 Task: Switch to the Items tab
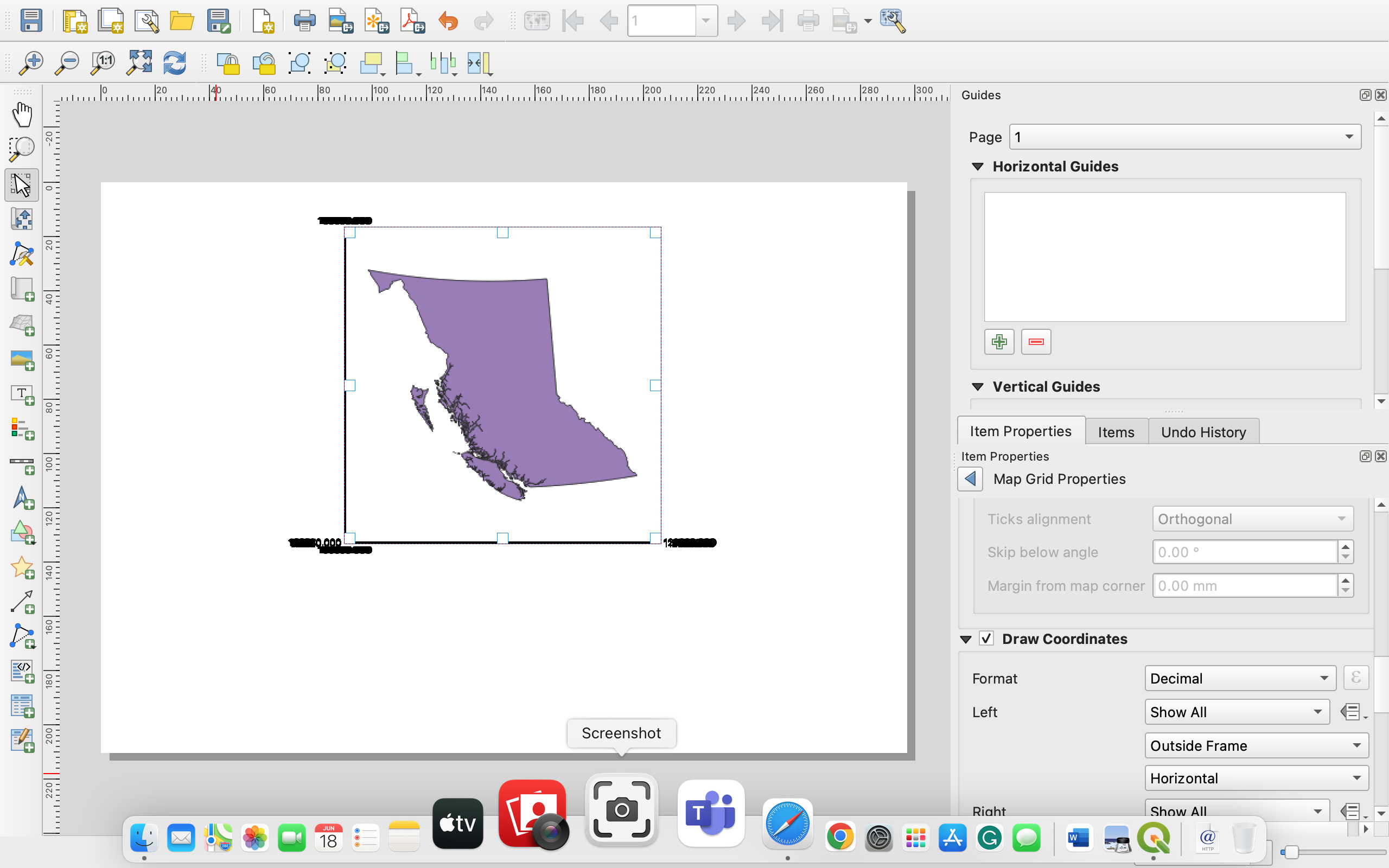[x=1116, y=431]
